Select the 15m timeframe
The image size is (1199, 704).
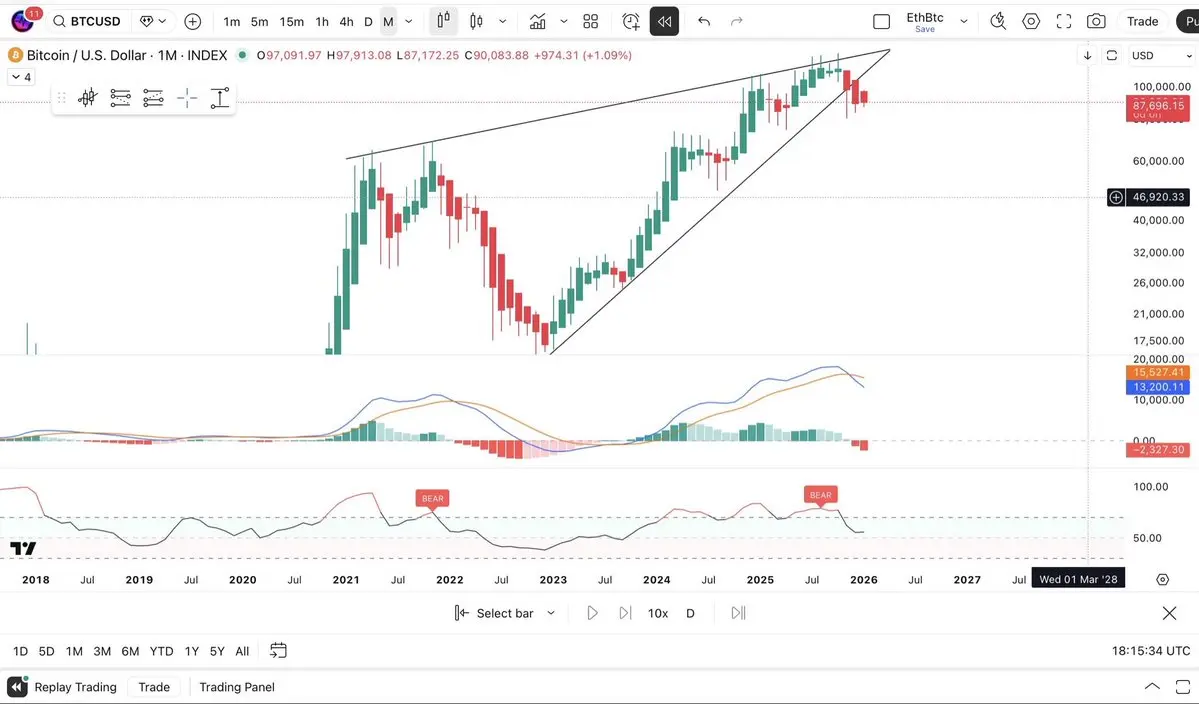coord(291,21)
